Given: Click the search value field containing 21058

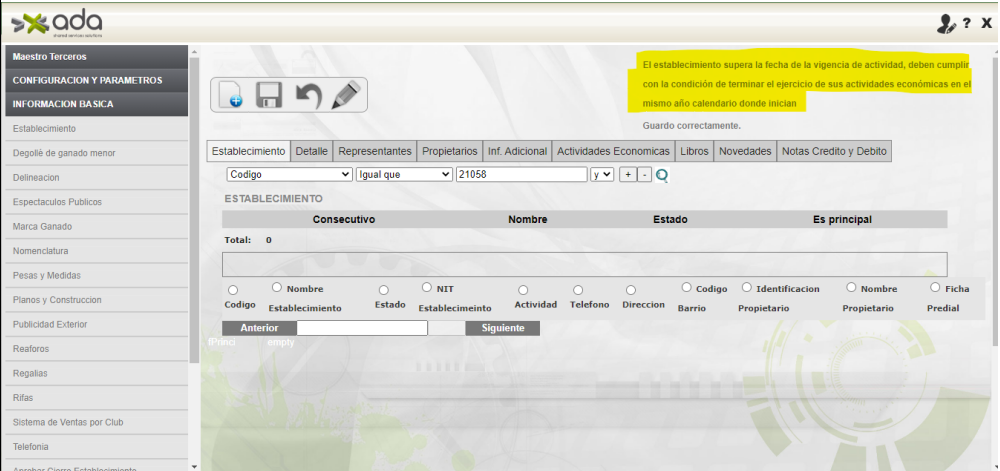Looking at the screenshot, I should [520, 174].
